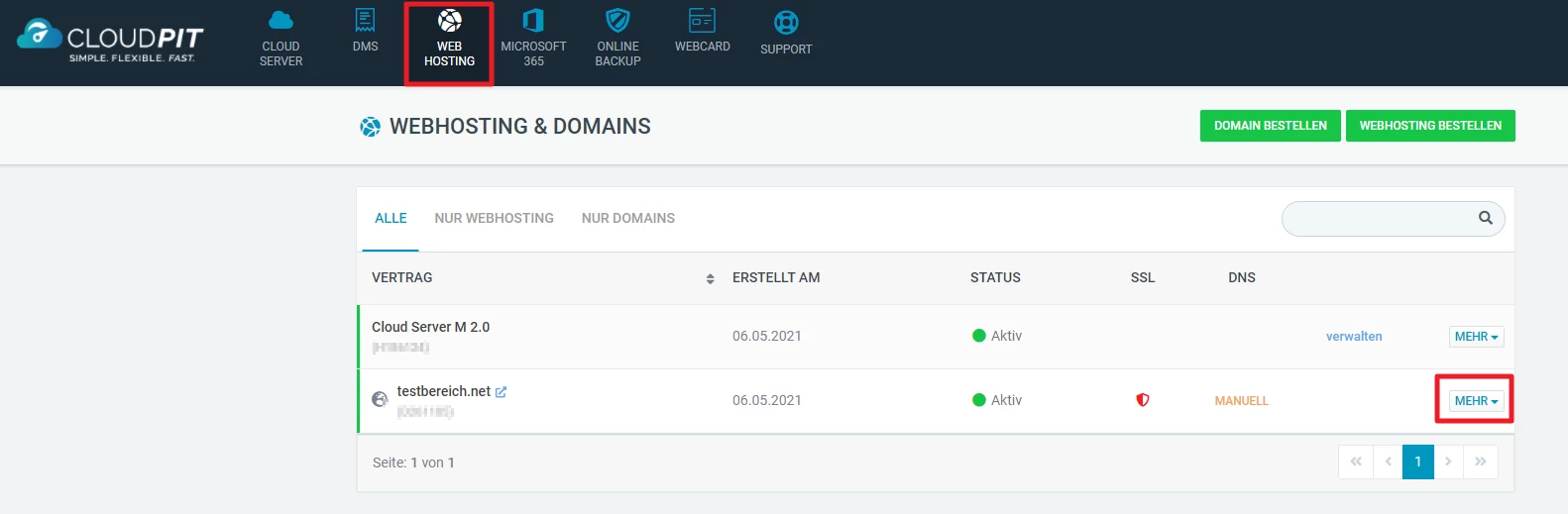Select the Web Hosting globe icon
The height and width of the screenshot is (514, 1568).
[x=449, y=21]
